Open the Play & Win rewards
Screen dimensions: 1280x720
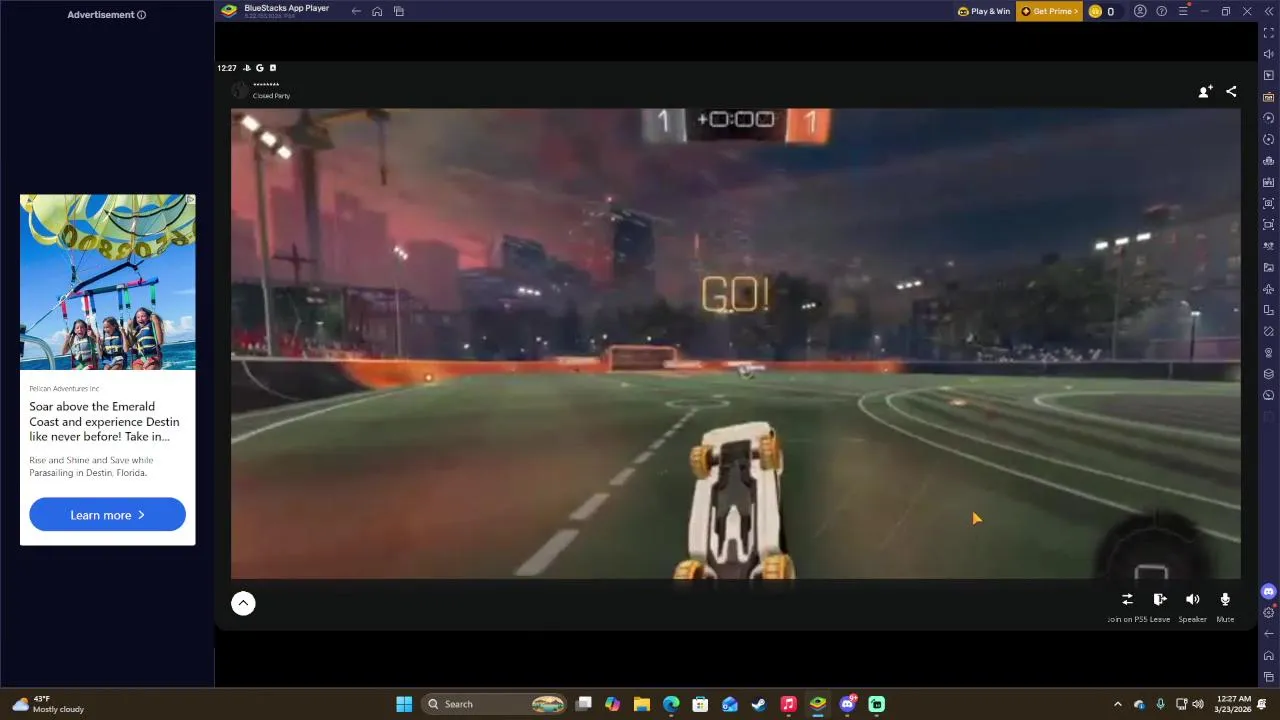[984, 11]
